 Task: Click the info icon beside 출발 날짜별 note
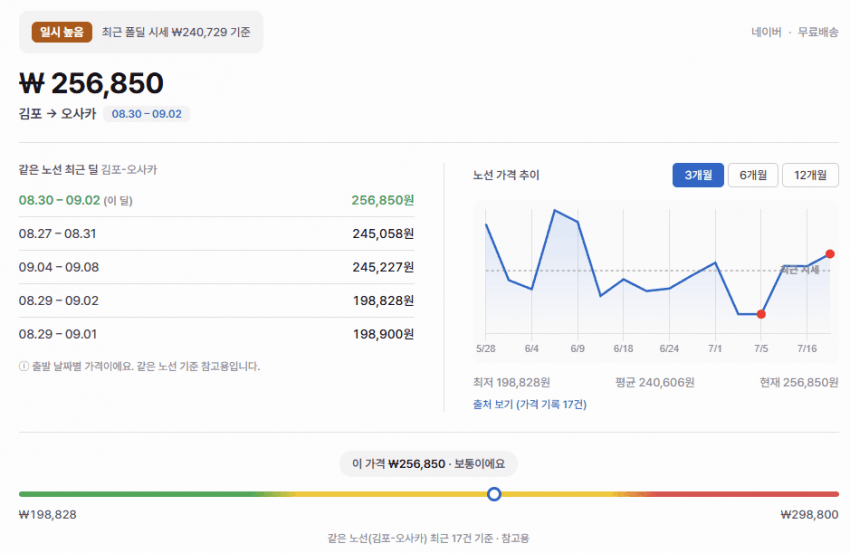[24, 366]
